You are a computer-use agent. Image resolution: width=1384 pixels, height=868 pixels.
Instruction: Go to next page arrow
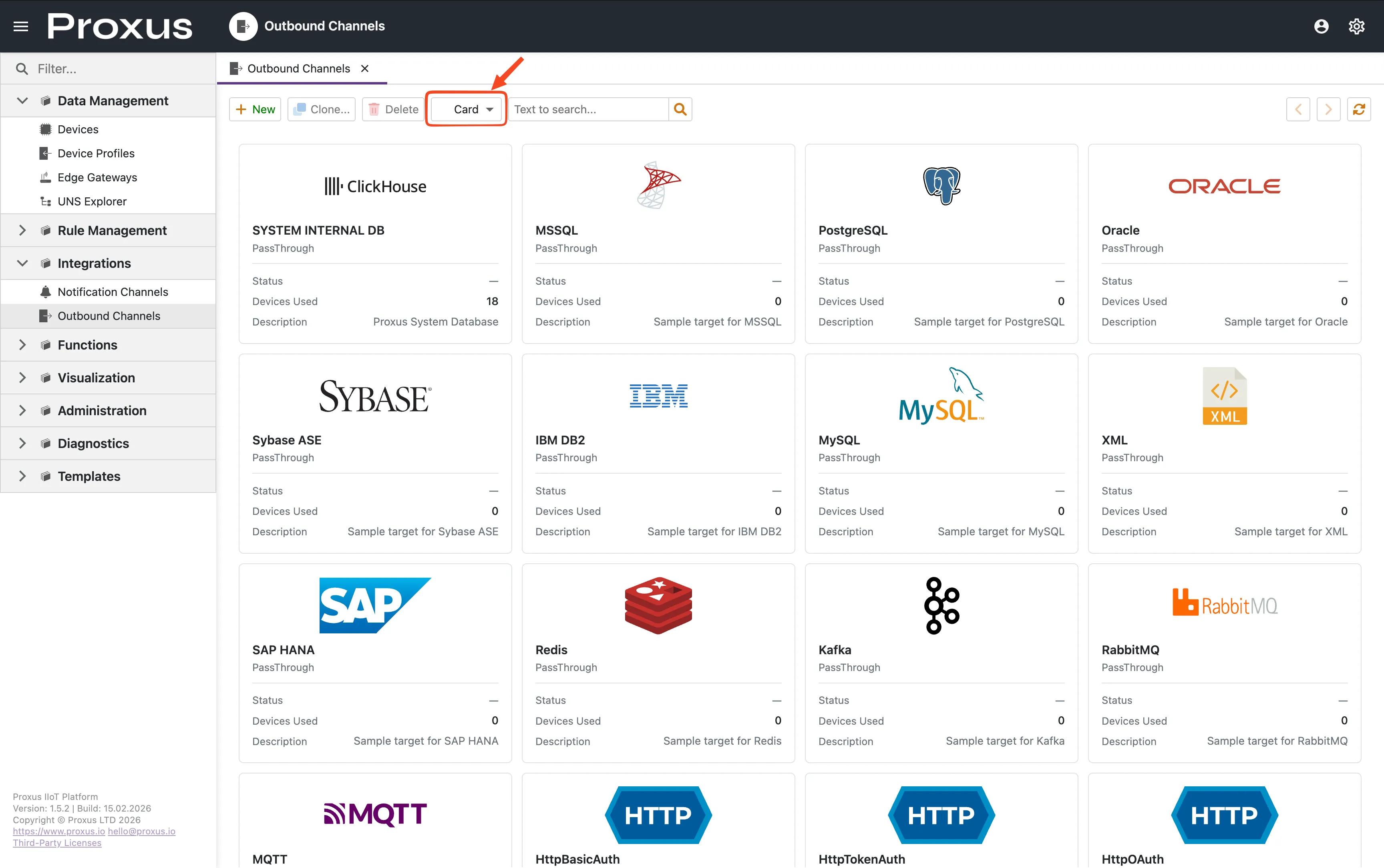click(1328, 109)
